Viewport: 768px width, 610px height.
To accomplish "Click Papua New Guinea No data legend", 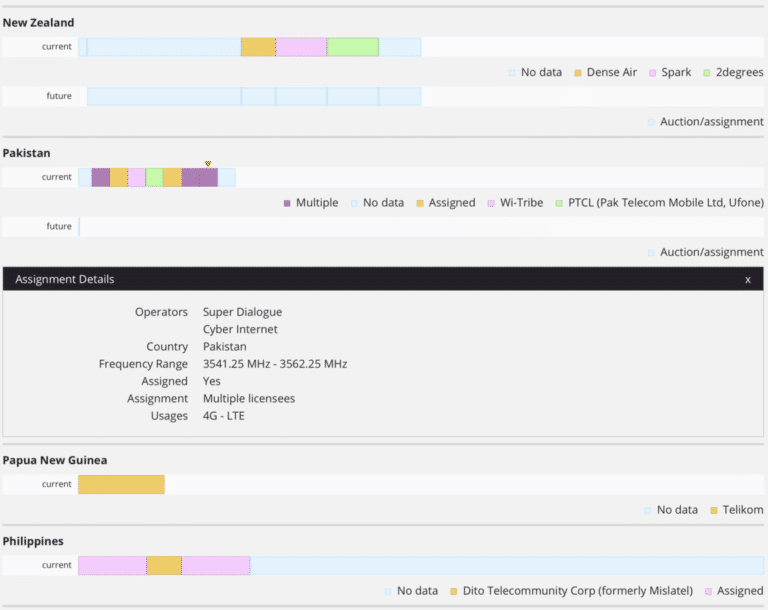I will coord(671,510).
